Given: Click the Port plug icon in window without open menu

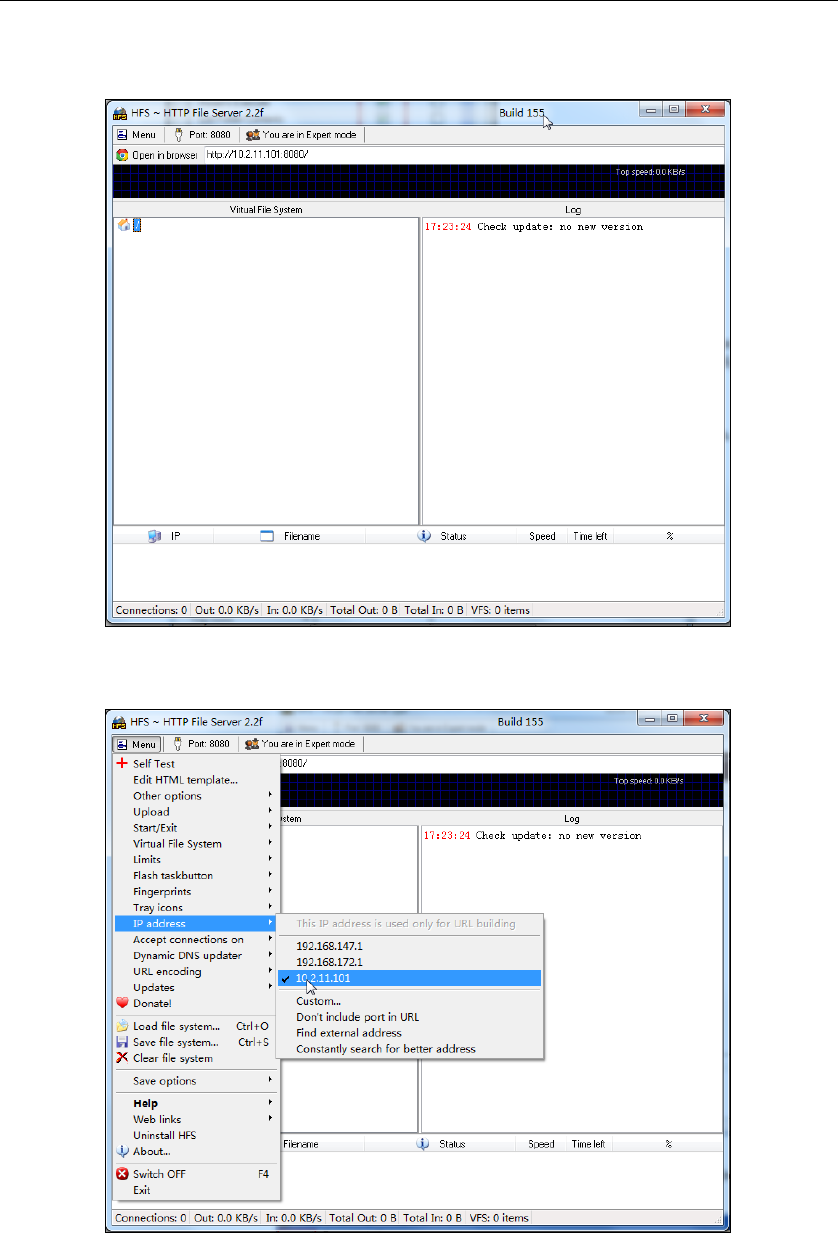Looking at the screenshot, I should pos(179,134).
